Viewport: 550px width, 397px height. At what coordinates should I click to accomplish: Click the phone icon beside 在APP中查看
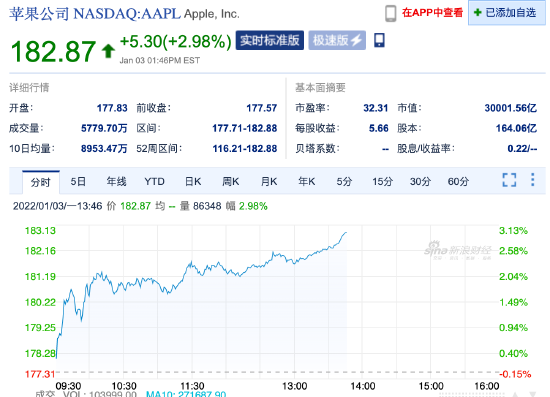tap(390, 14)
